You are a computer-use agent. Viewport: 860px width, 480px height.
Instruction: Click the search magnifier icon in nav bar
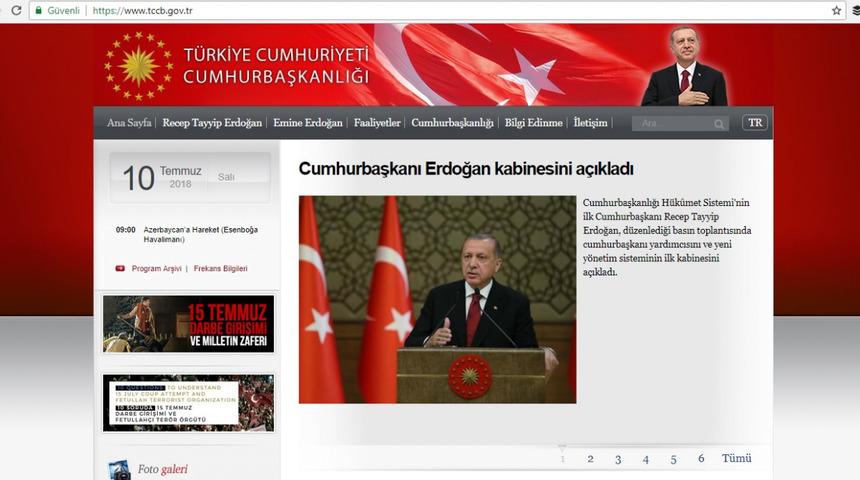tap(718, 124)
